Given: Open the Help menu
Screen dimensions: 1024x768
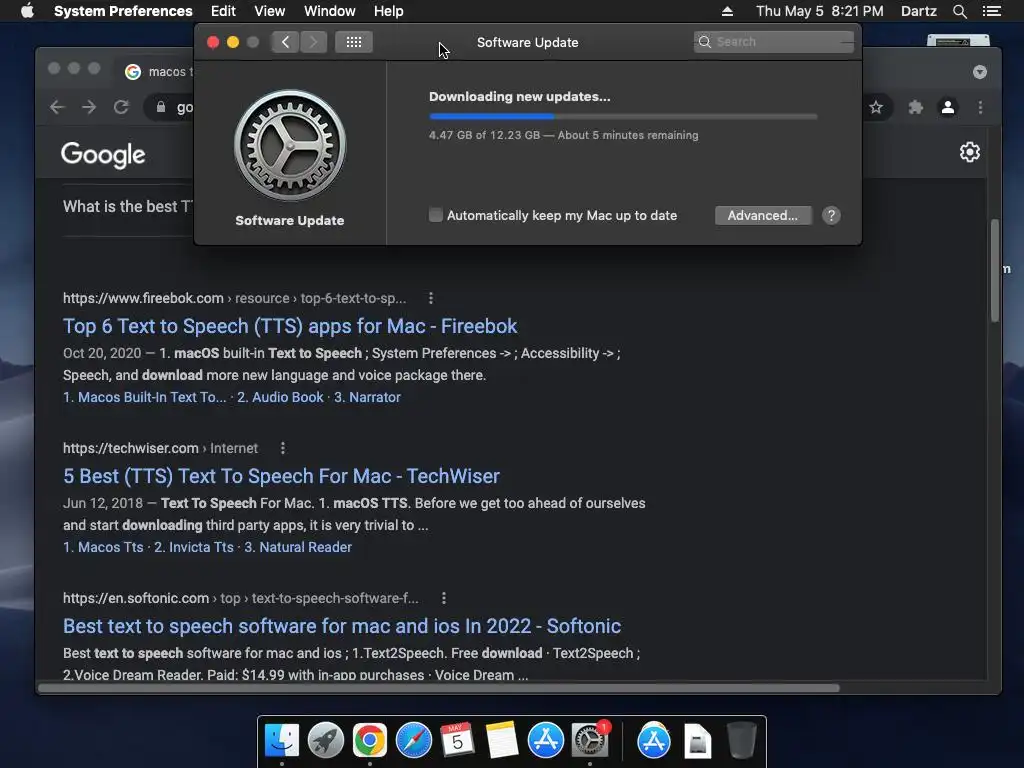Looking at the screenshot, I should point(389,11).
